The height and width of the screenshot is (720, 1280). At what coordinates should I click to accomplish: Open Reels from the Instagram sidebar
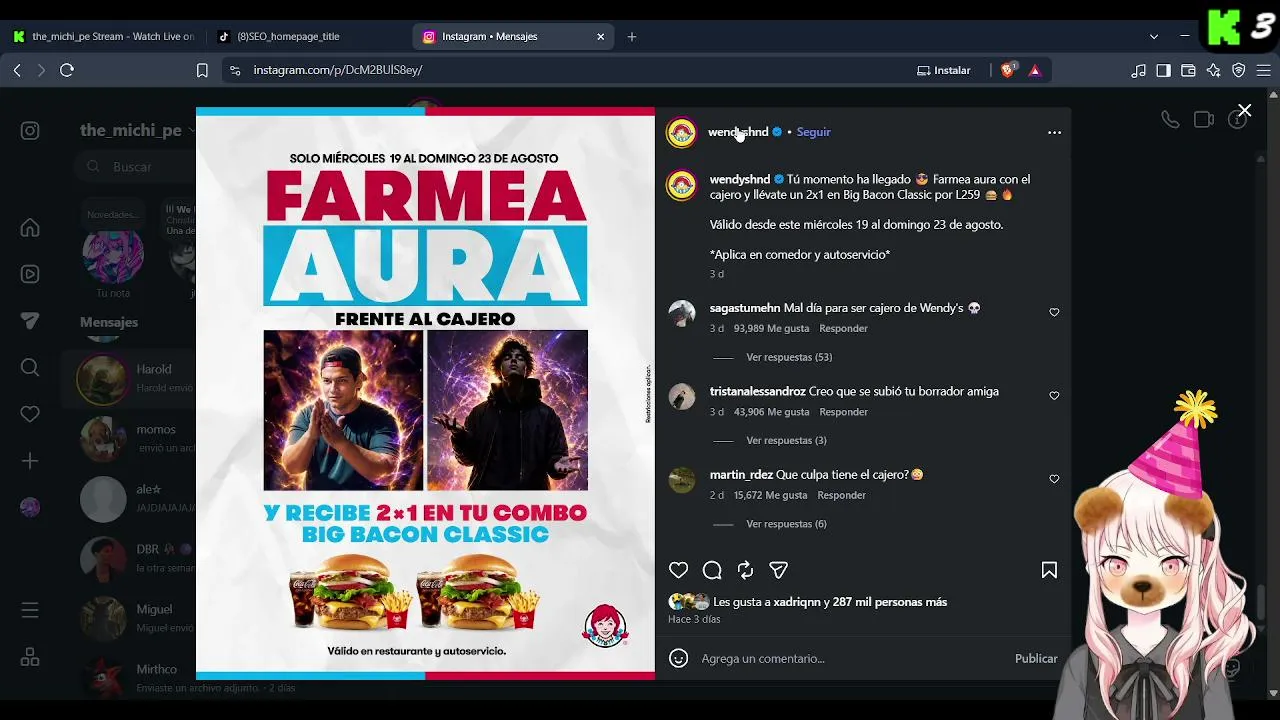[x=30, y=274]
